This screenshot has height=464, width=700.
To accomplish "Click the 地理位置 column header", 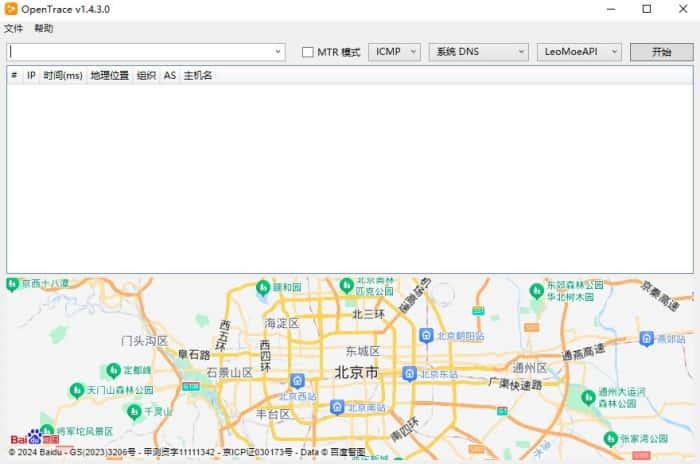I will 109,75.
